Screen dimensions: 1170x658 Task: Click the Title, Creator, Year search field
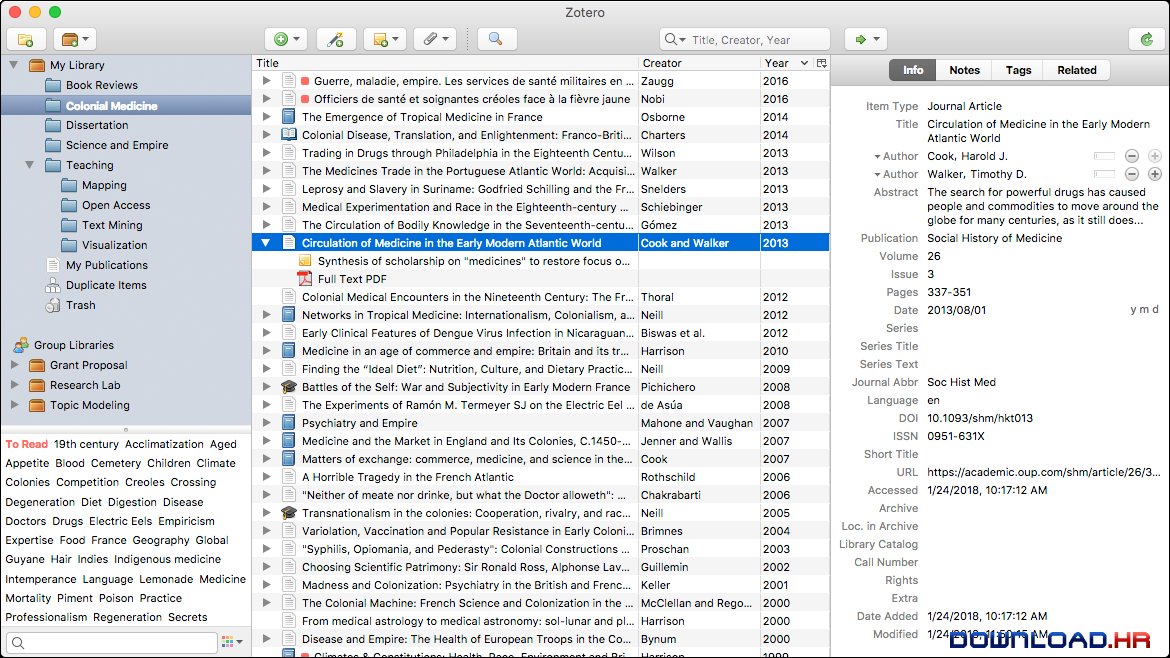[x=745, y=40]
